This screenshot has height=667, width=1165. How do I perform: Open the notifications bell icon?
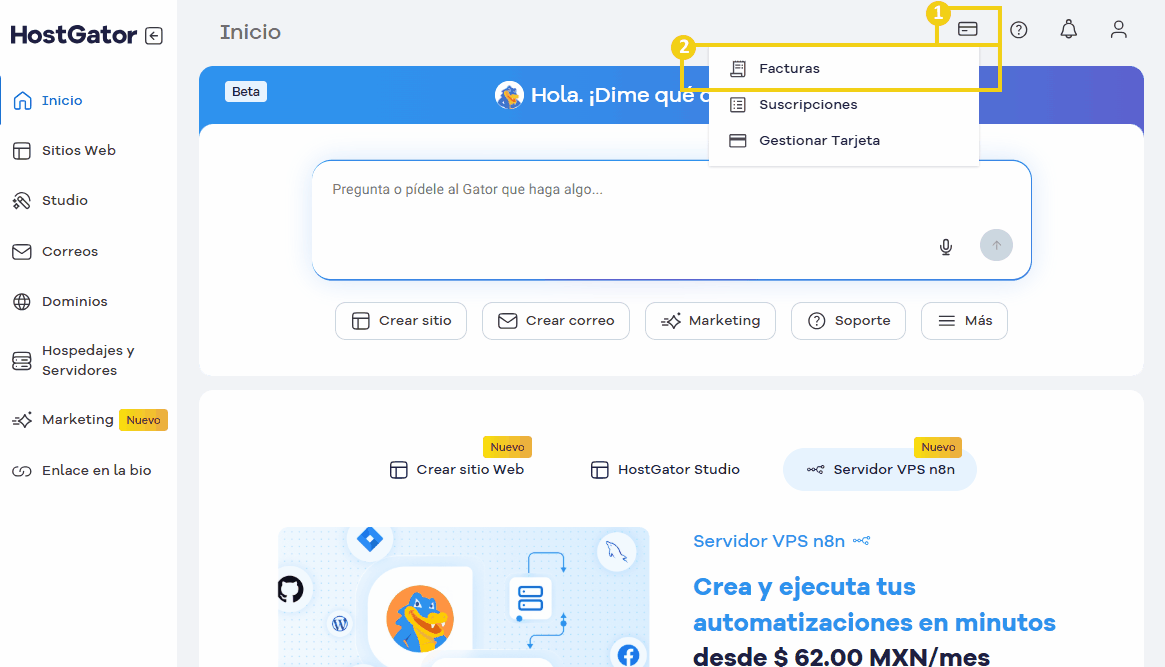1068,30
